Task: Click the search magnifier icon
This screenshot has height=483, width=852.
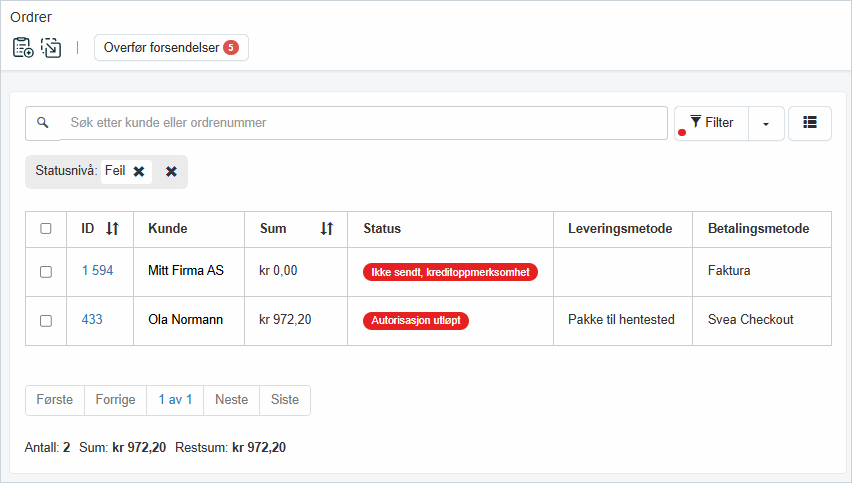Action: [43, 123]
